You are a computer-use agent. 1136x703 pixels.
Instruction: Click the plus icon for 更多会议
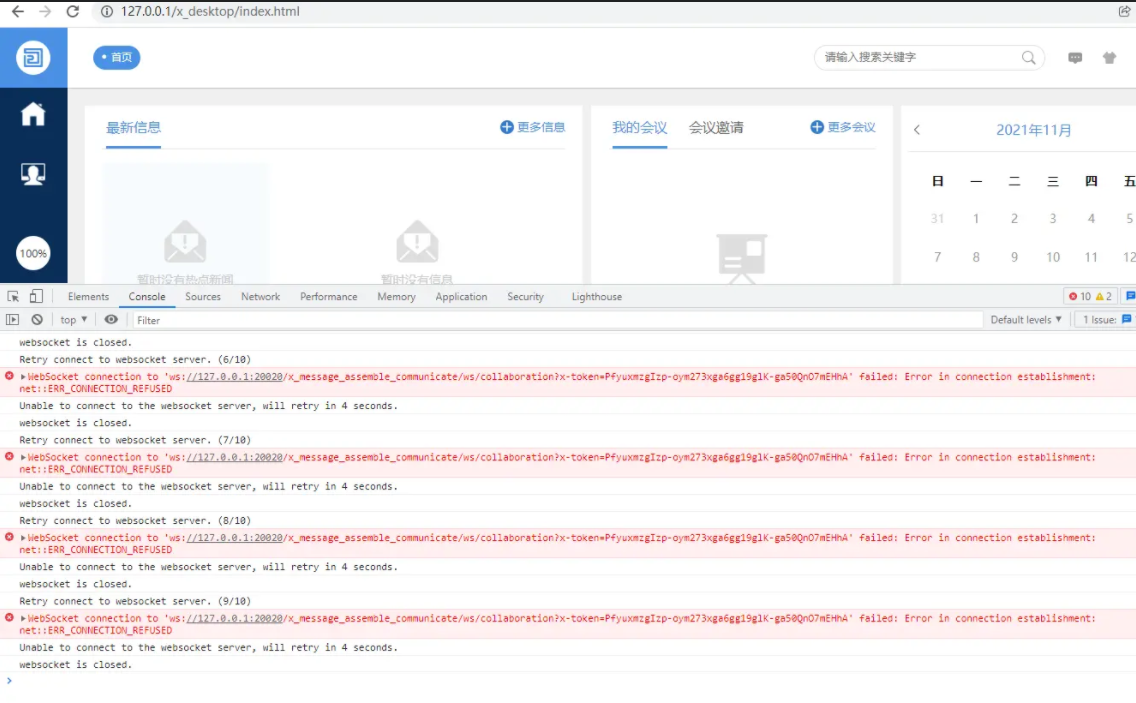tap(816, 127)
